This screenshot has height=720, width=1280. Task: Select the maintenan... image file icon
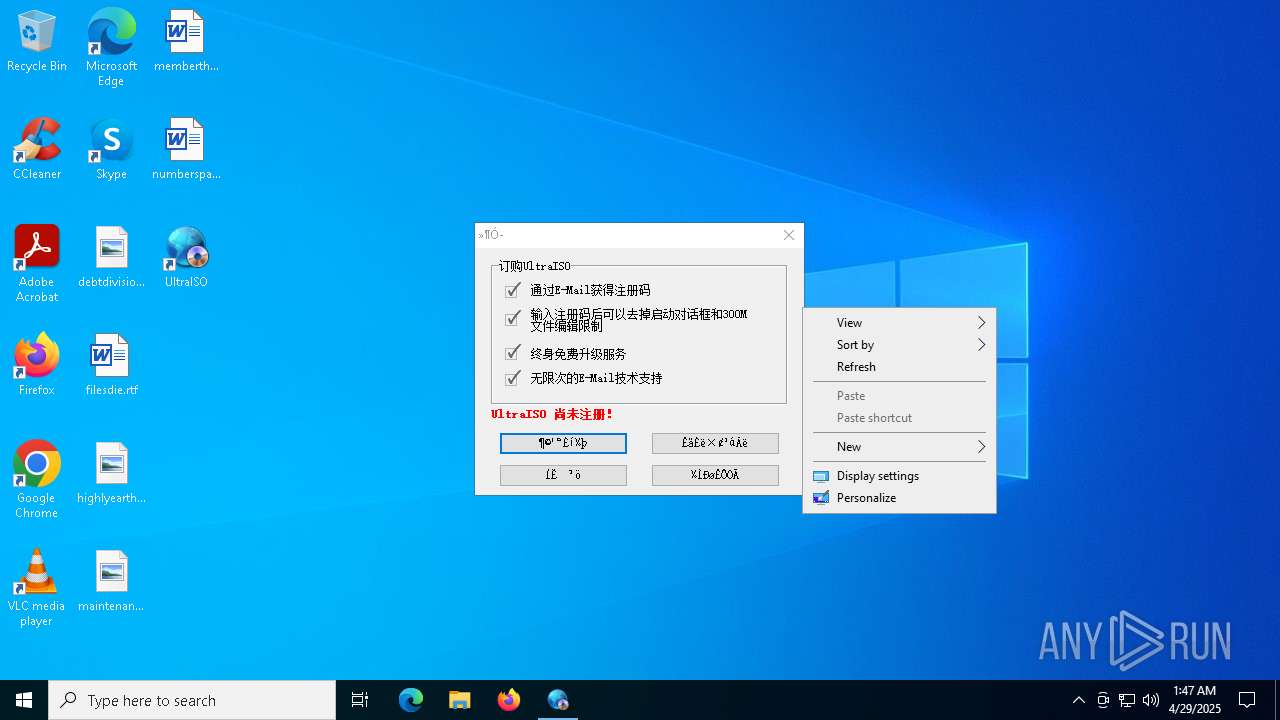point(111,582)
